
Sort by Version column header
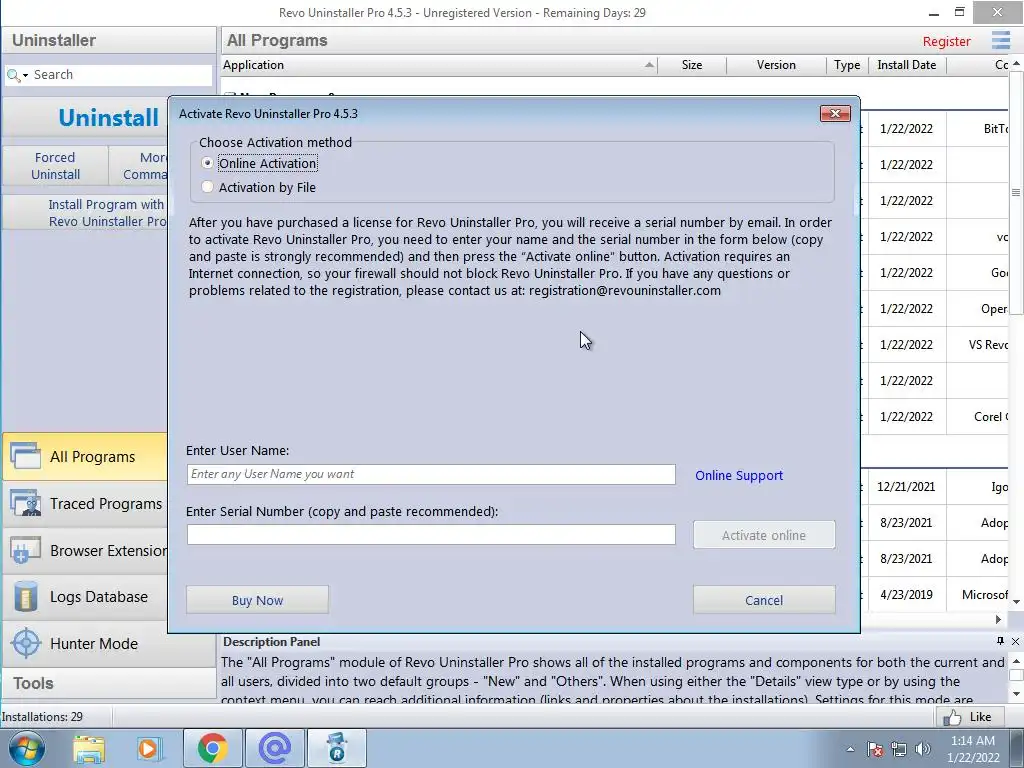[776, 65]
